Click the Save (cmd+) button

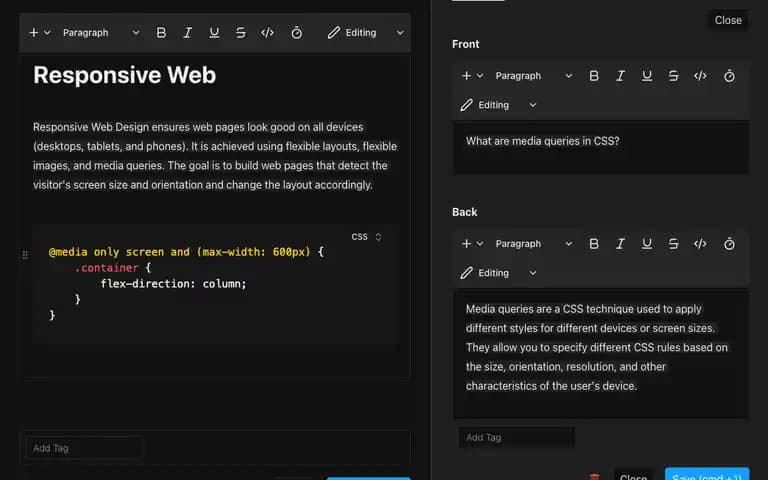[x=707, y=476]
